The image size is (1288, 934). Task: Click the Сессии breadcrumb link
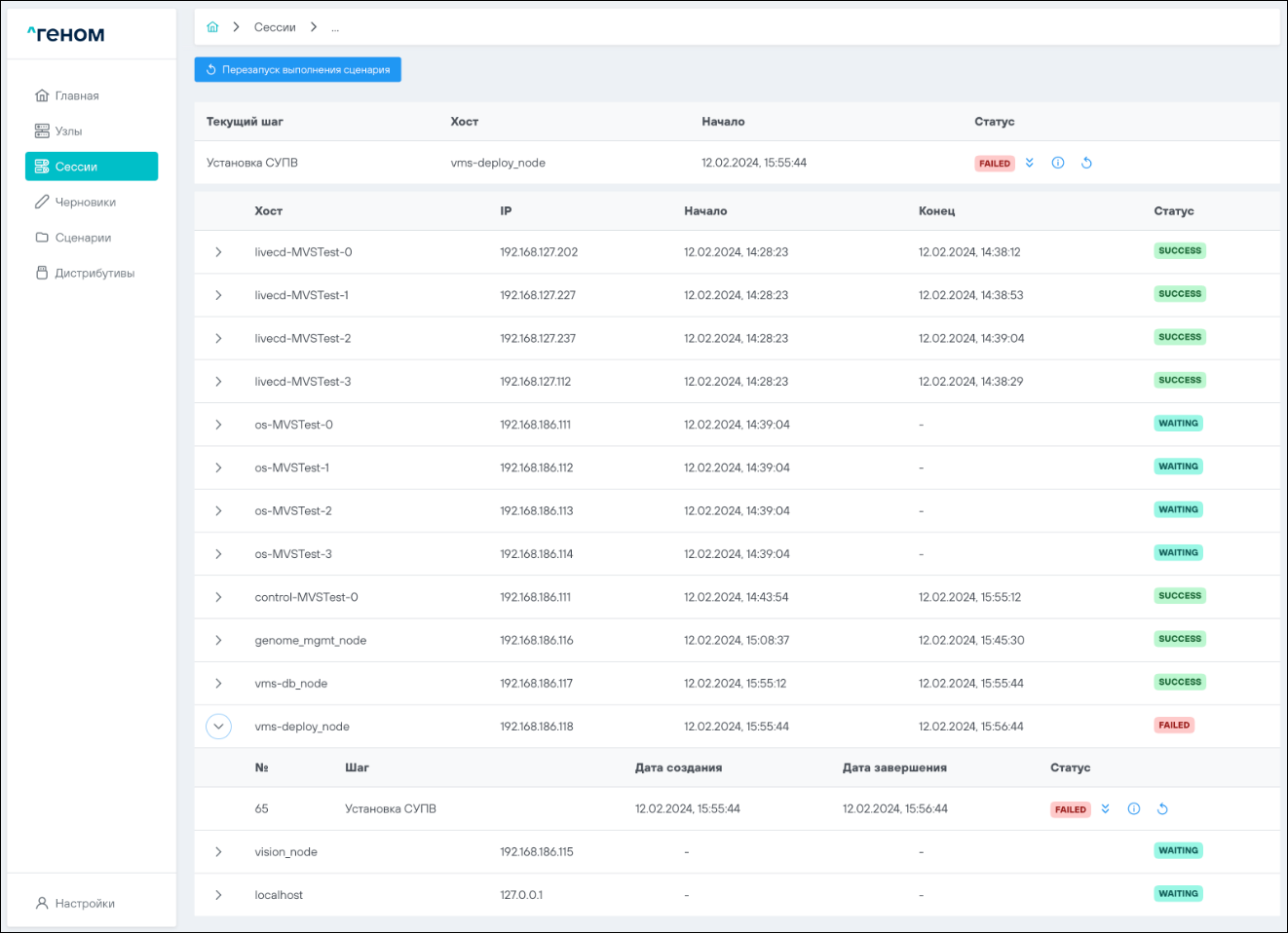(x=275, y=27)
